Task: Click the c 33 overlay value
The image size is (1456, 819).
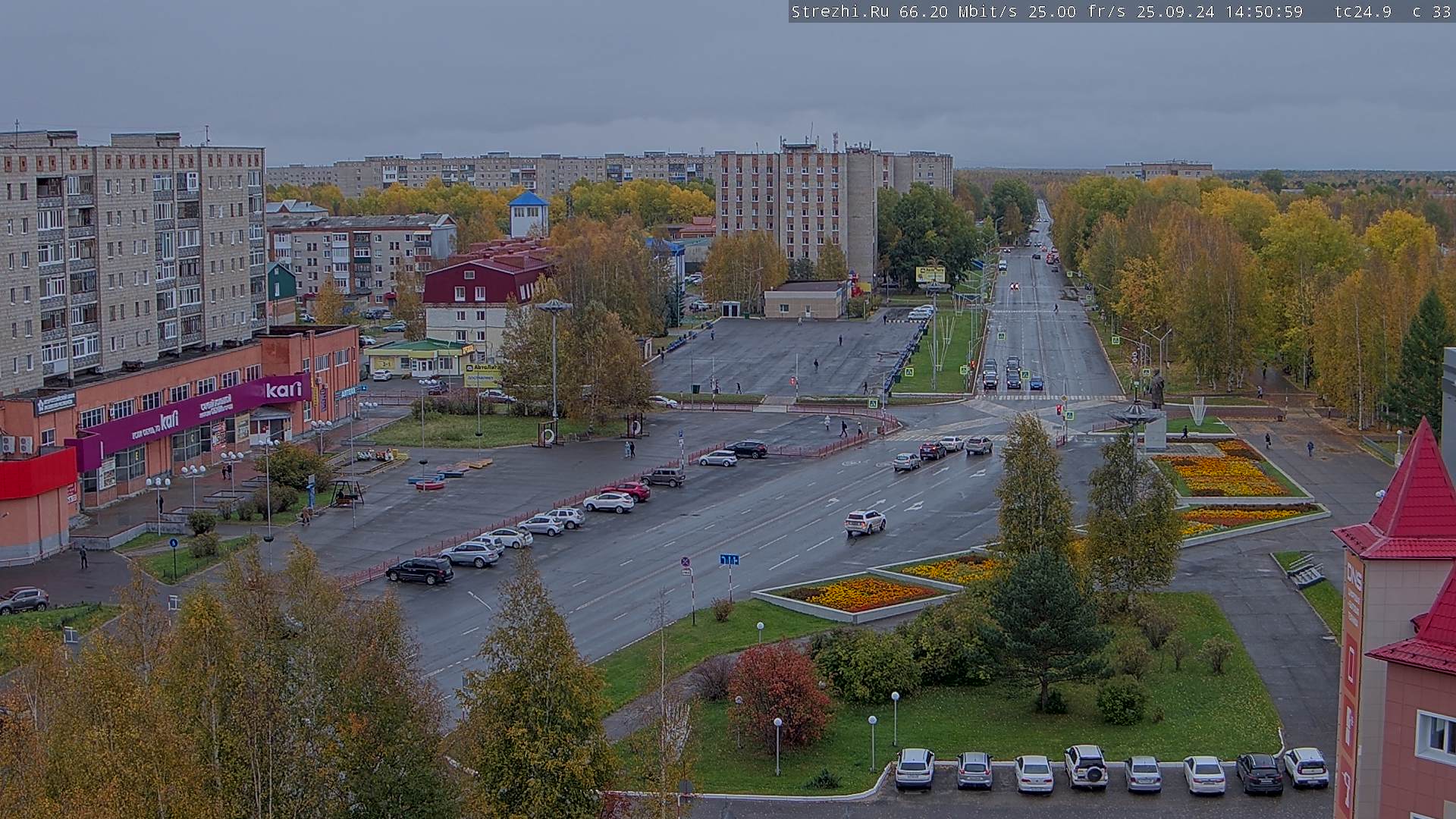Action: 1432,11
